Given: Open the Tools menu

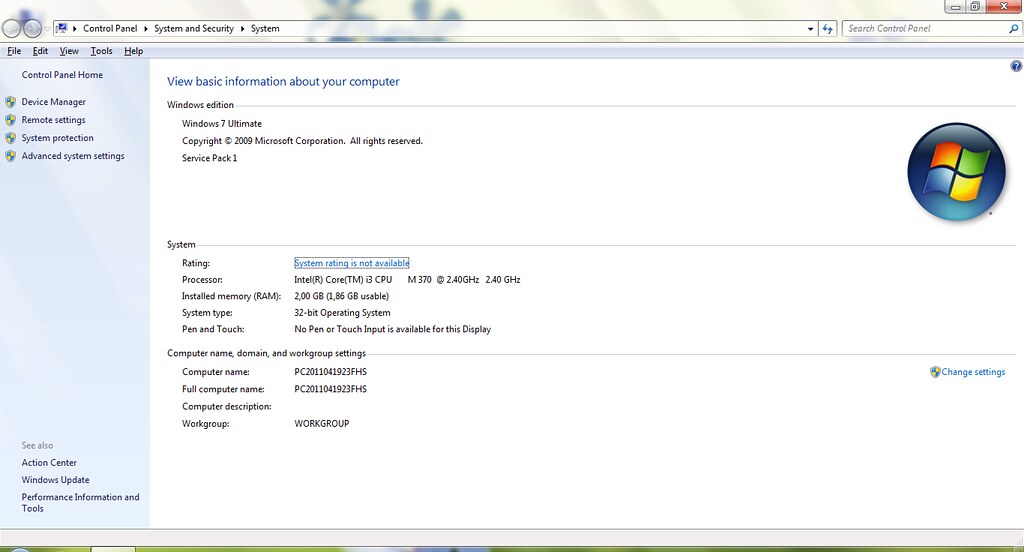Looking at the screenshot, I should pos(101,51).
